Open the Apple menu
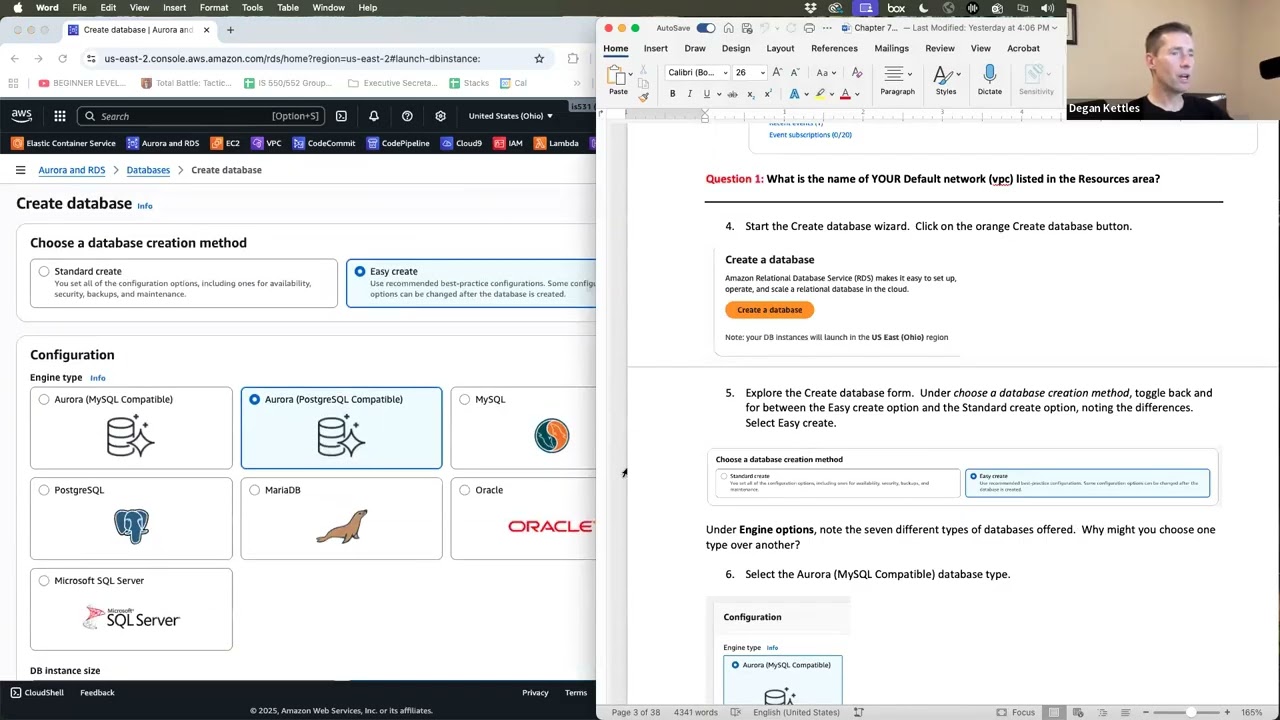1280x720 pixels. [x=17, y=8]
